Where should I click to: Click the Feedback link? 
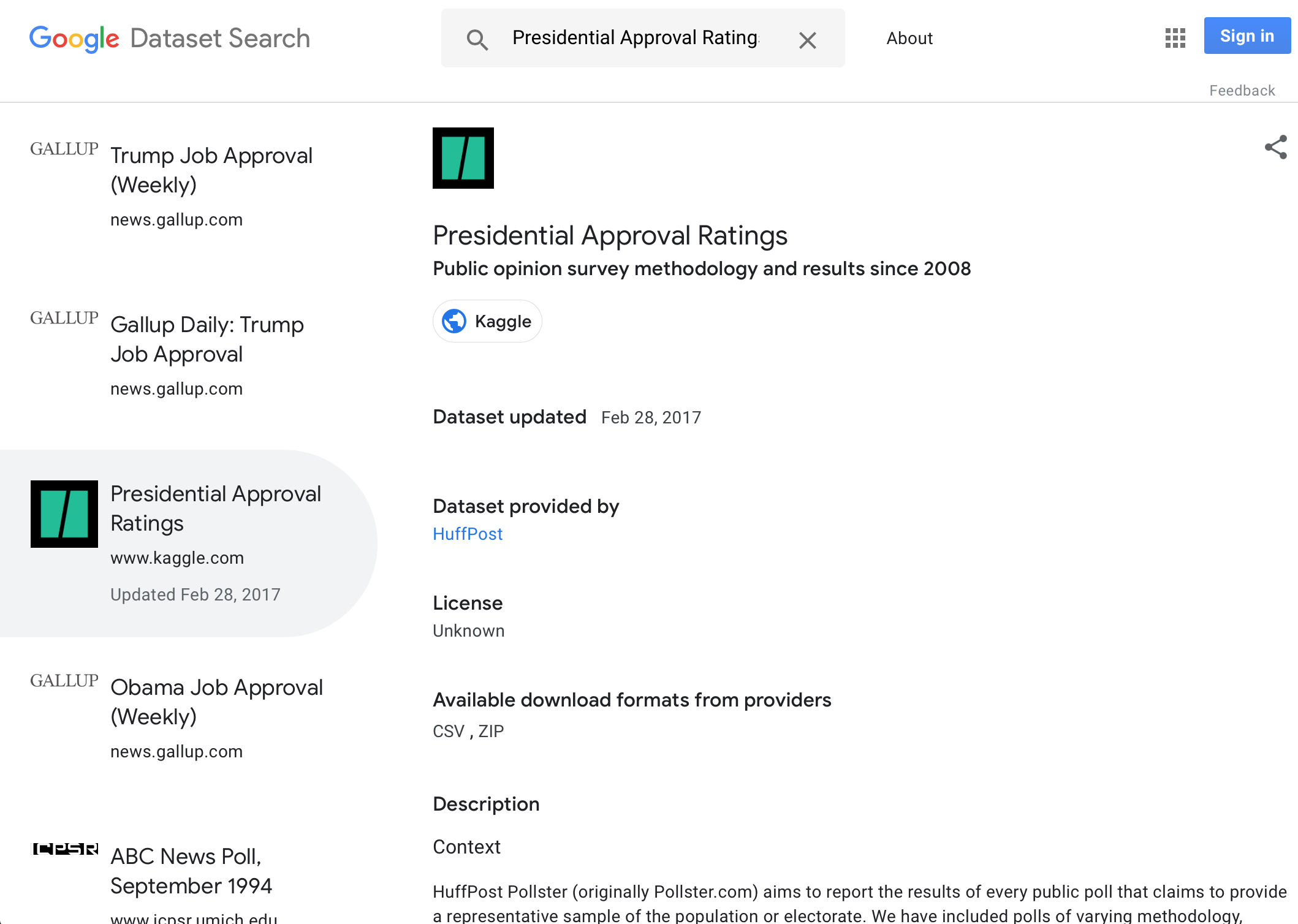[1242, 91]
